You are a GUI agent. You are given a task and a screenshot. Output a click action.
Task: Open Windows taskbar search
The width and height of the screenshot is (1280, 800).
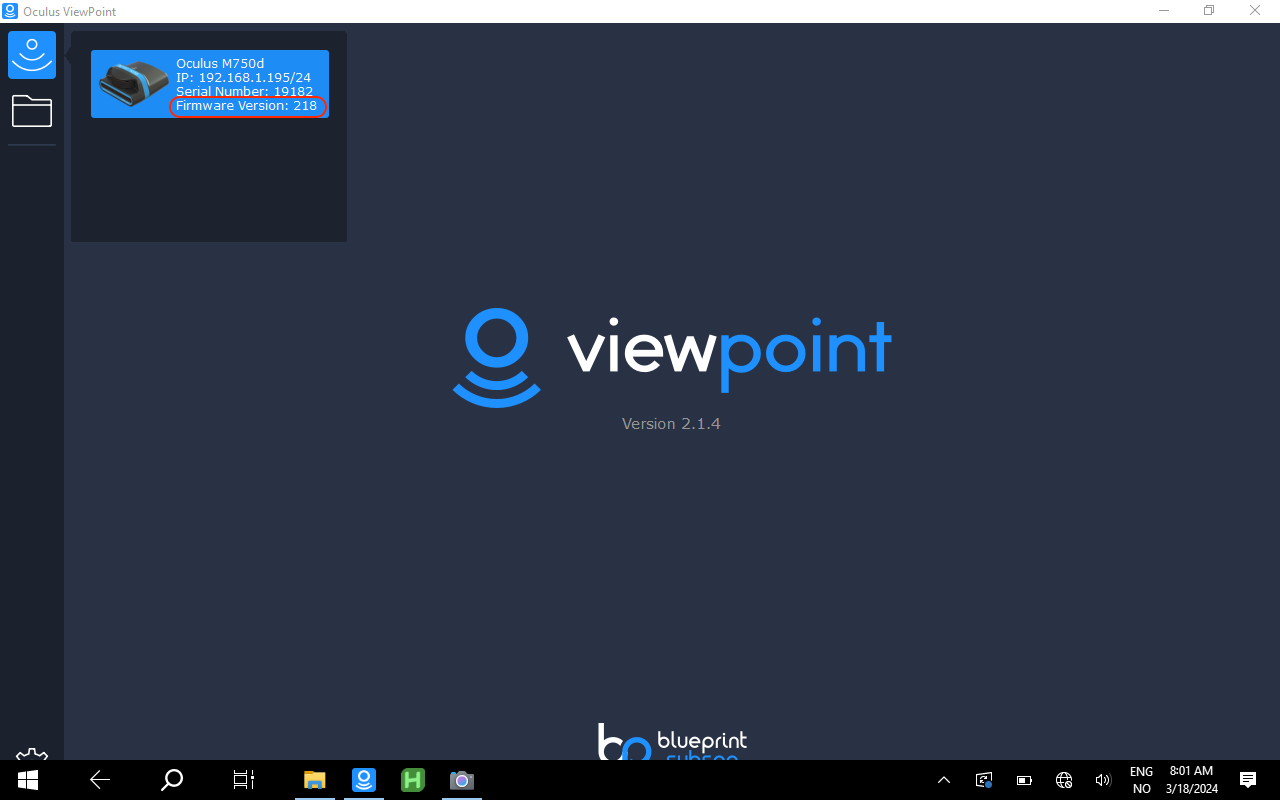point(172,780)
